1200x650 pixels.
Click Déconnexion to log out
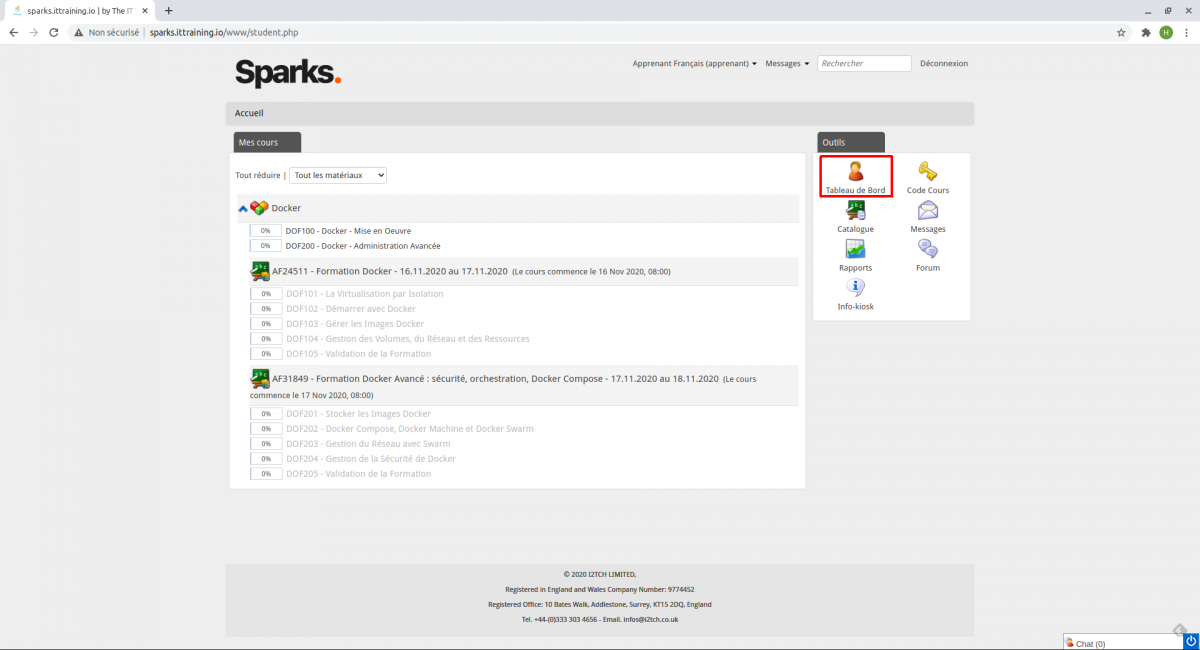pyautogui.click(x=944, y=63)
